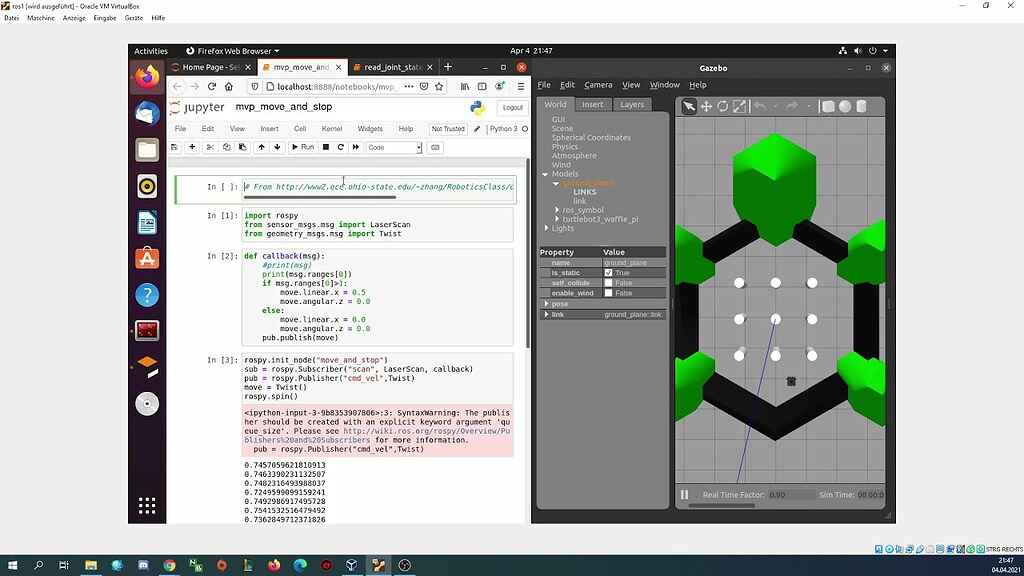This screenshot has width=1024, height=576.
Task: Insert a box shape in Gazebo
Action: click(x=828, y=106)
